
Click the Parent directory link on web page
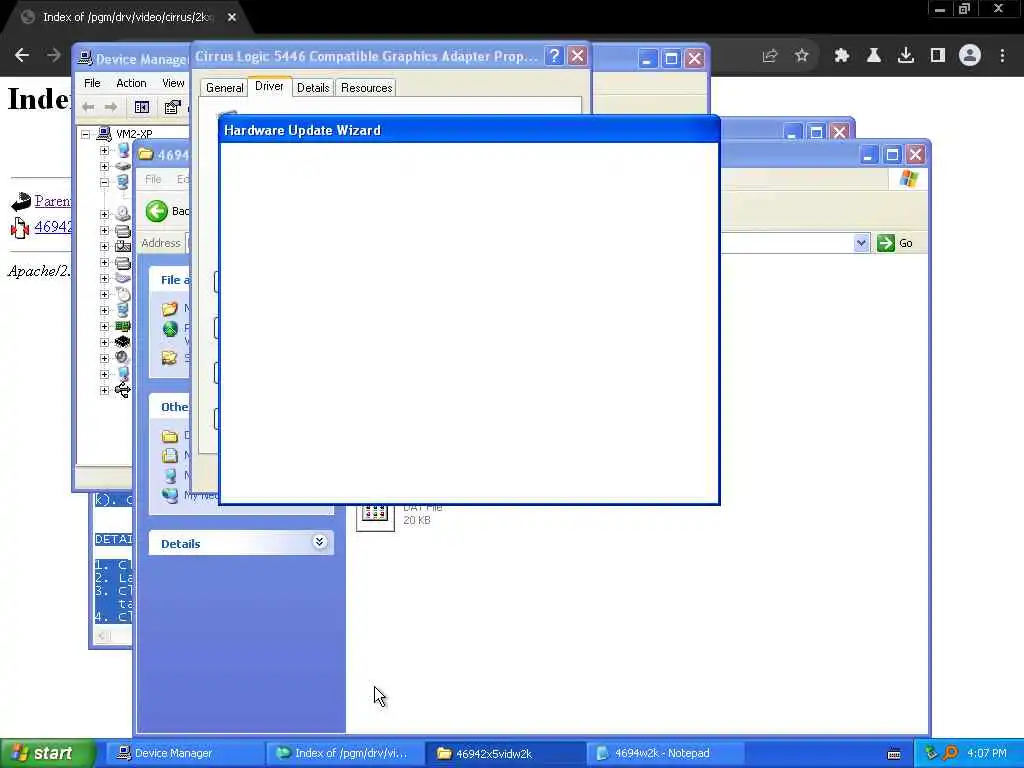(52, 201)
